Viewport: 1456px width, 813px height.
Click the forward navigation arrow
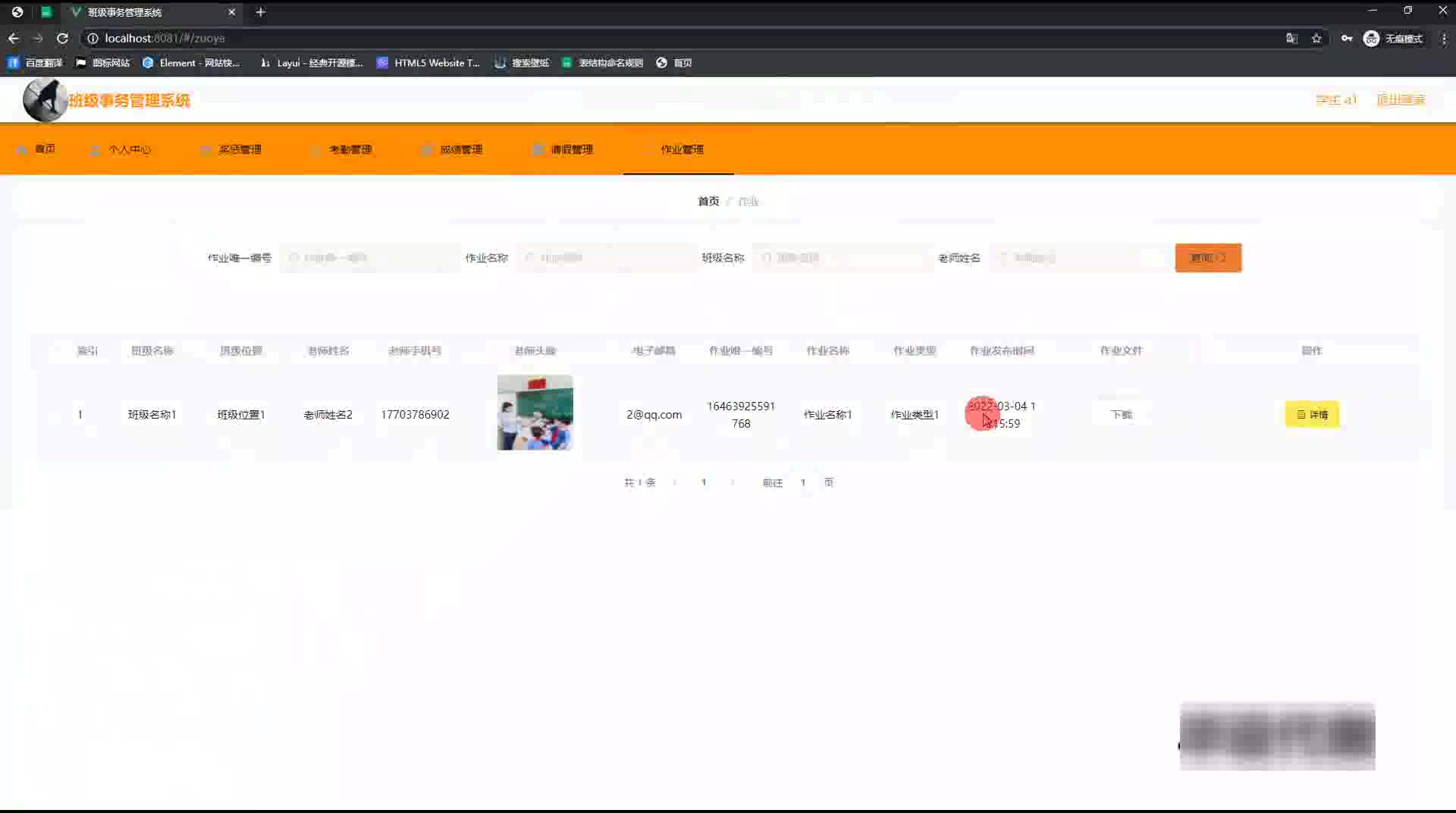38,38
